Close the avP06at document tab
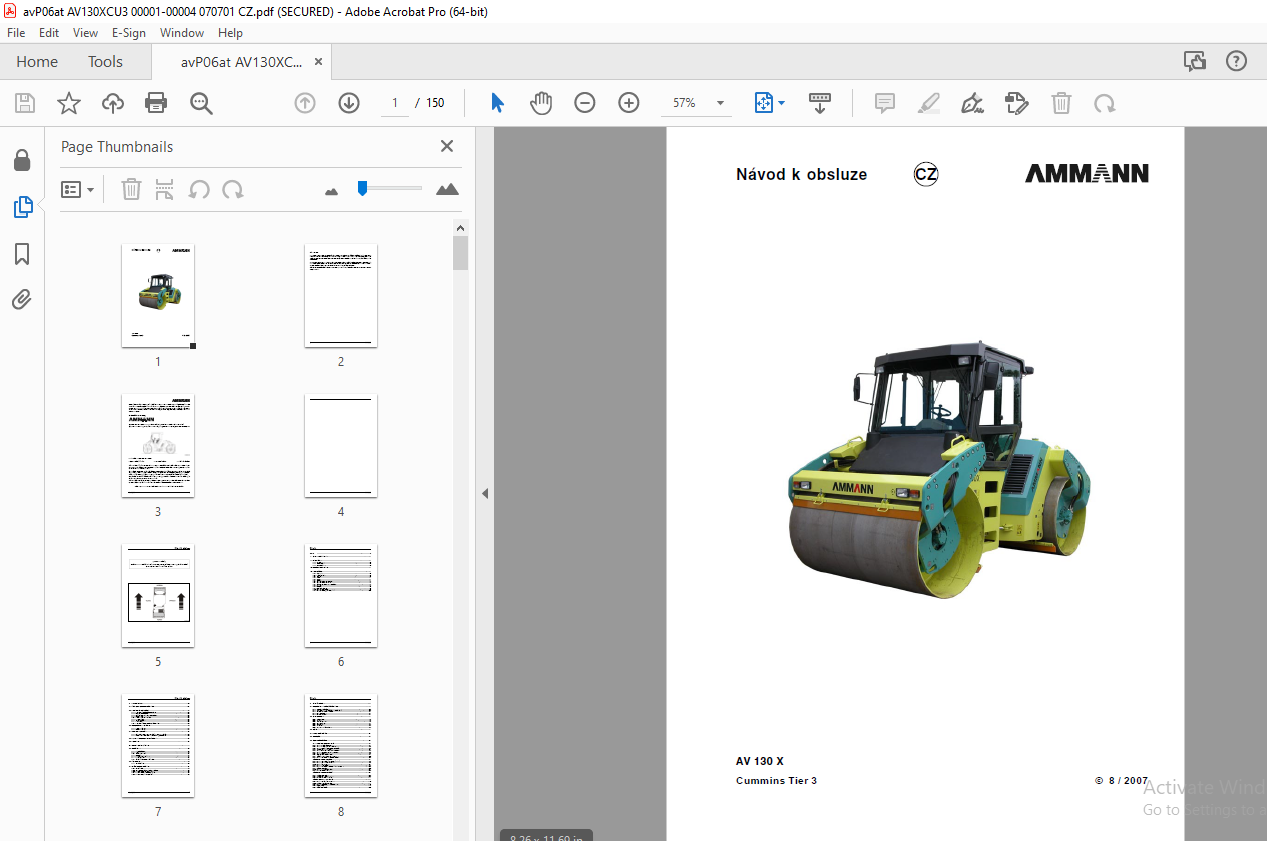Viewport: 1267px width, 841px height. coord(318,62)
